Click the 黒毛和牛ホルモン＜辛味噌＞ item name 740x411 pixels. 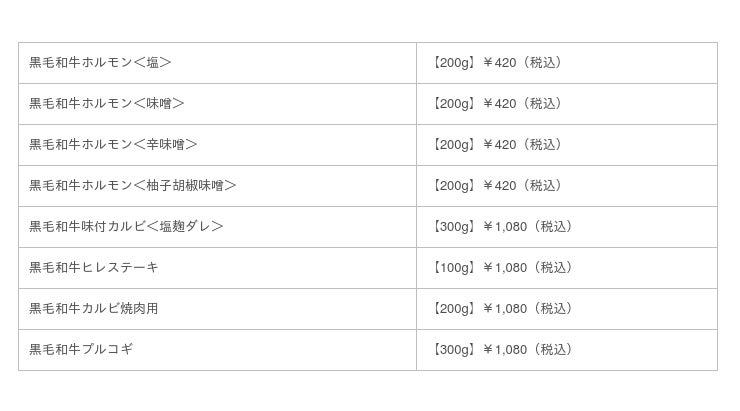[113, 145]
